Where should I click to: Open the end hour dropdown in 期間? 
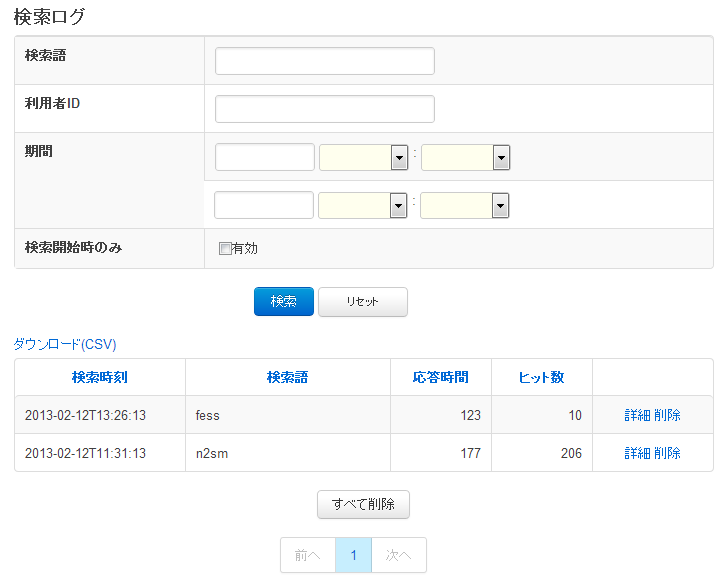[363, 205]
